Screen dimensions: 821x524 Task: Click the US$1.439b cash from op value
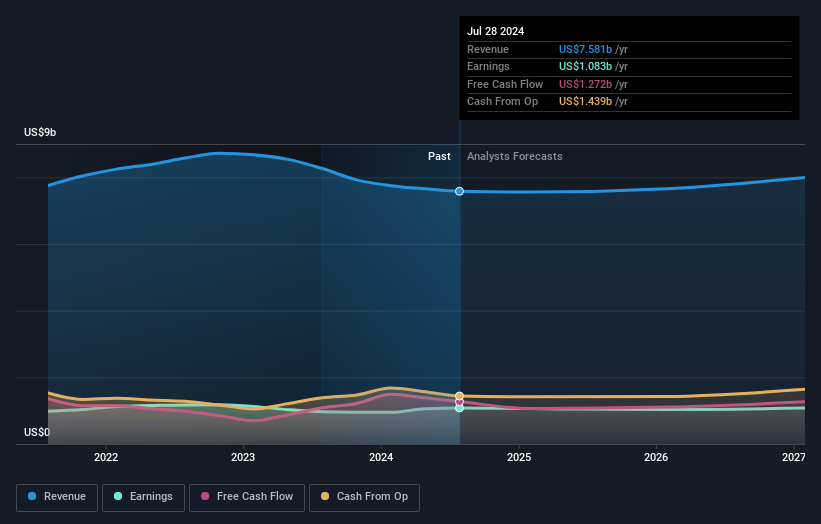pyautogui.click(x=585, y=102)
